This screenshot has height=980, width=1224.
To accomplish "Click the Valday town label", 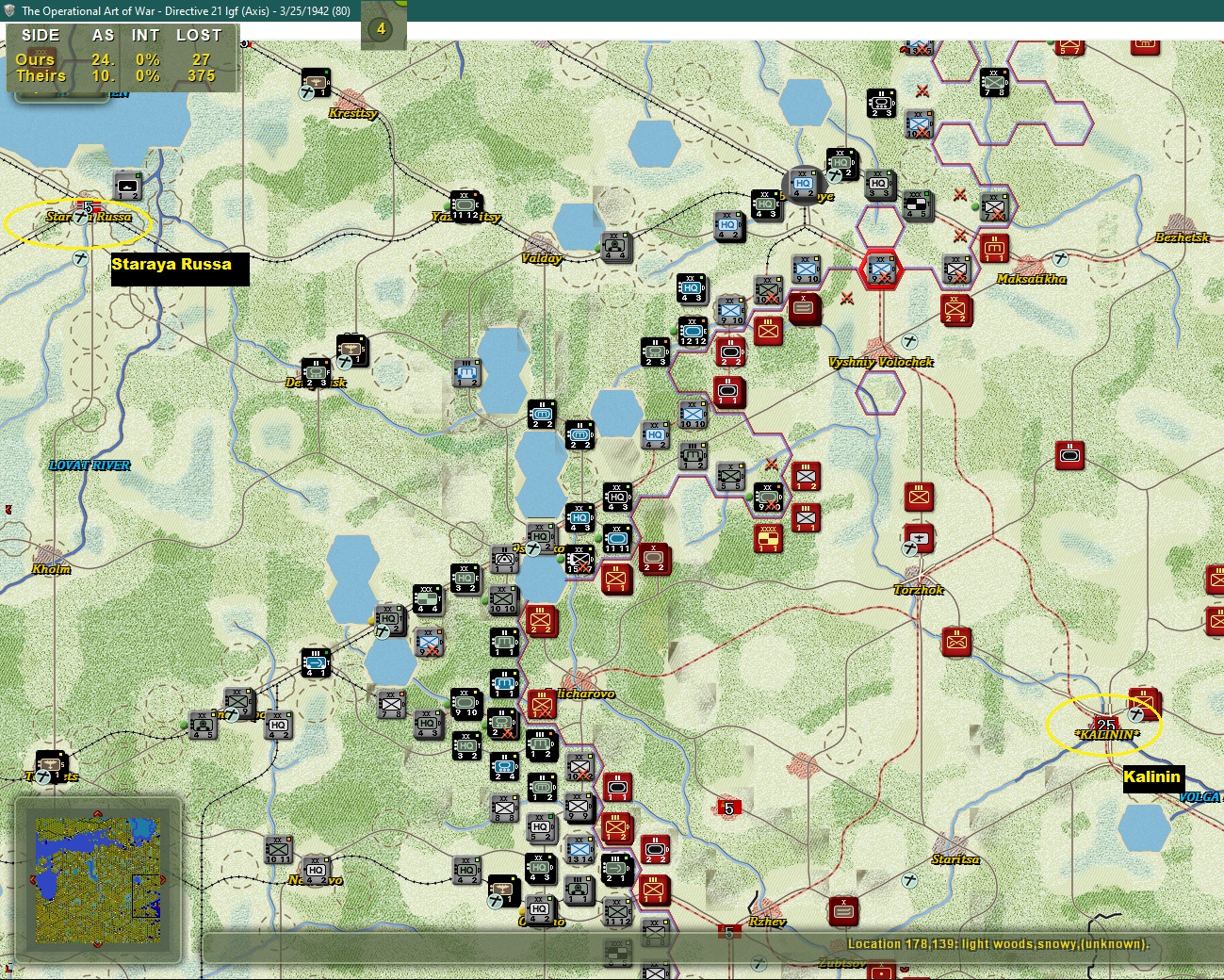I will point(542,258).
